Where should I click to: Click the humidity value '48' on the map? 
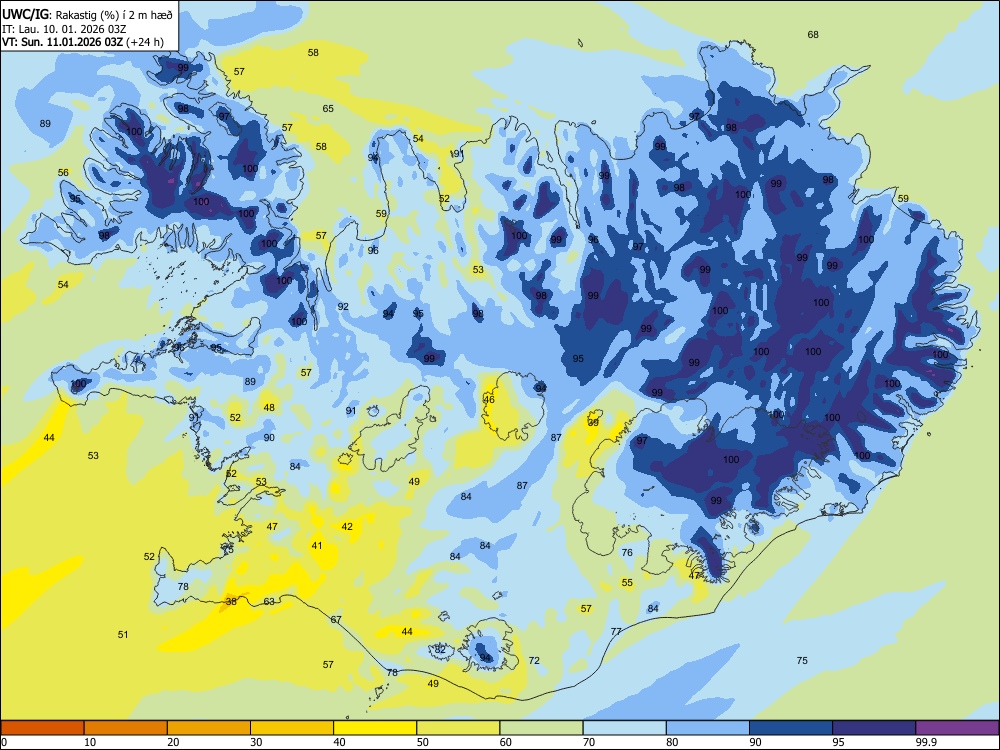[x=269, y=408]
